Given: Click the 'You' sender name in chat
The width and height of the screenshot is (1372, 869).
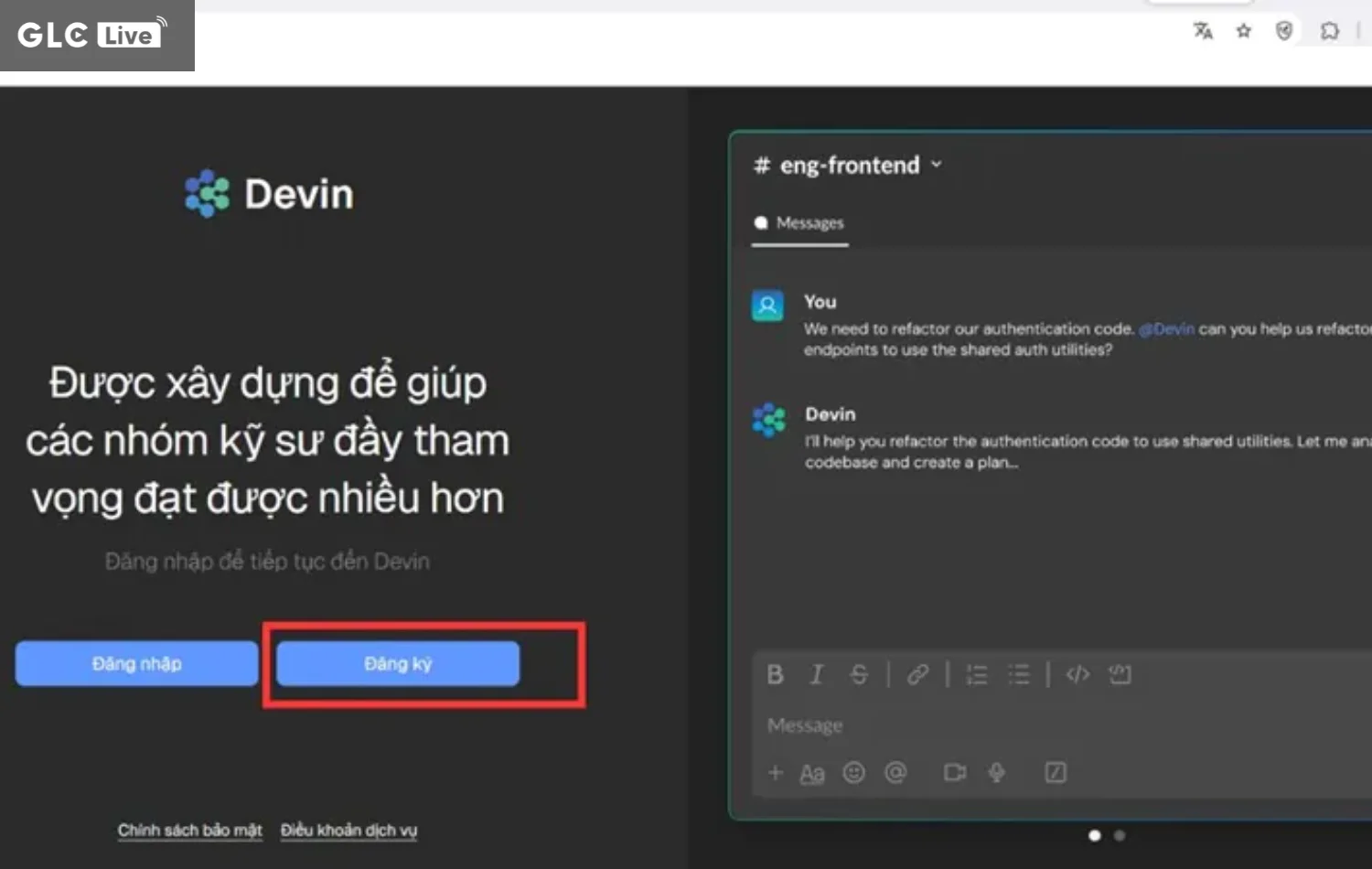Looking at the screenshot, I should (x=820, y=302).
